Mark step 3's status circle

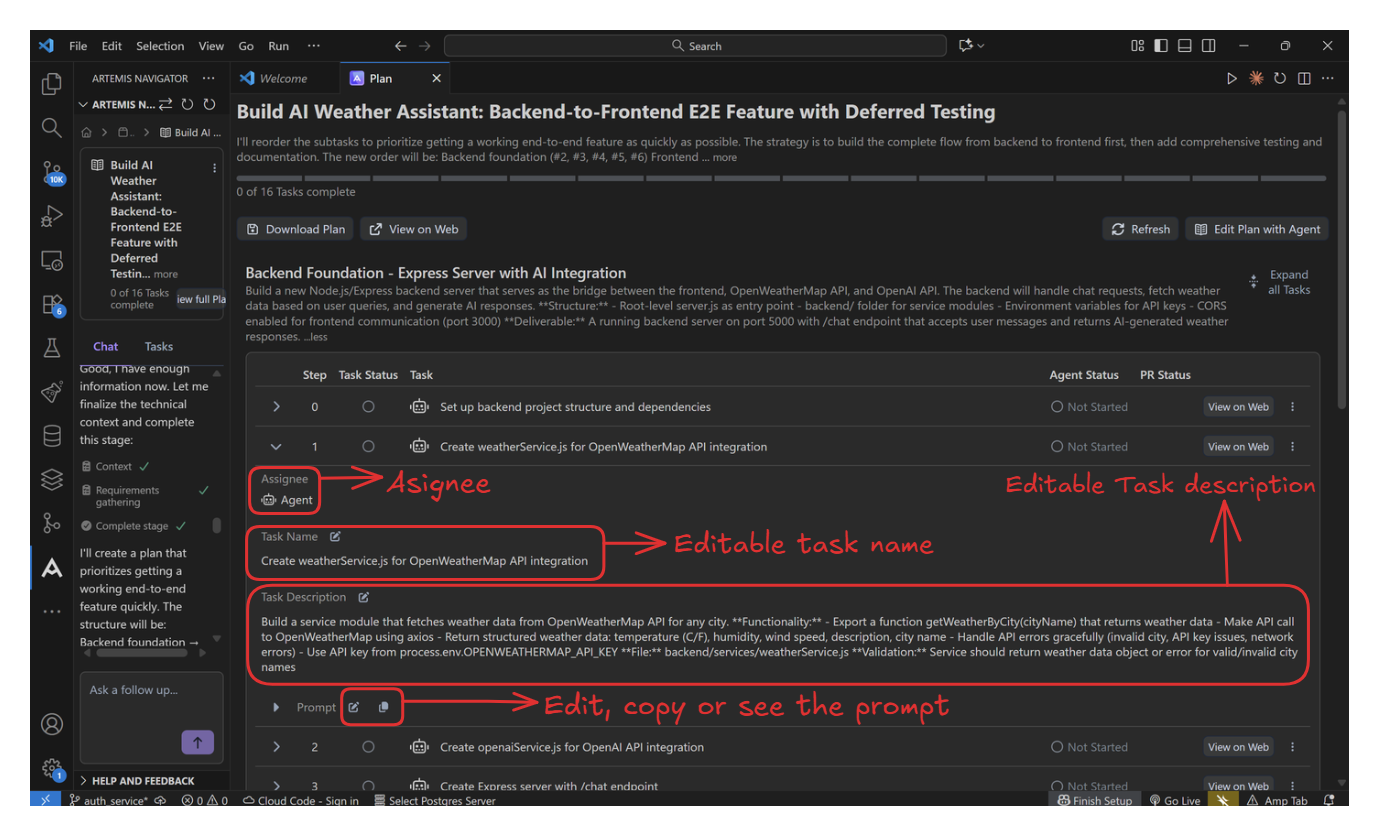point(368,786)
